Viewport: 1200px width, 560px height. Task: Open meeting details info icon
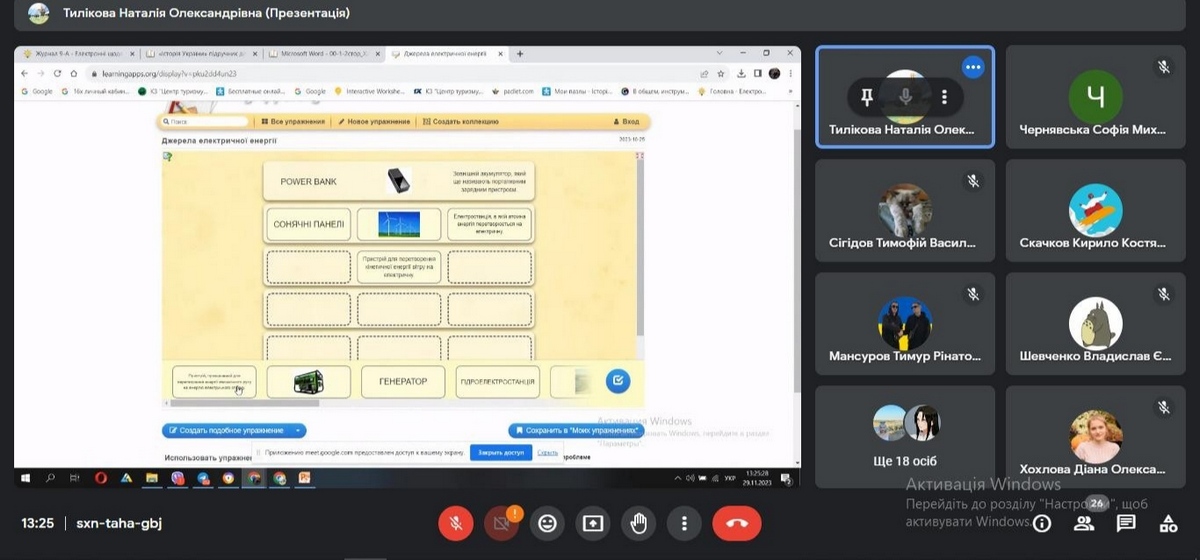[x=1042, y=523]
